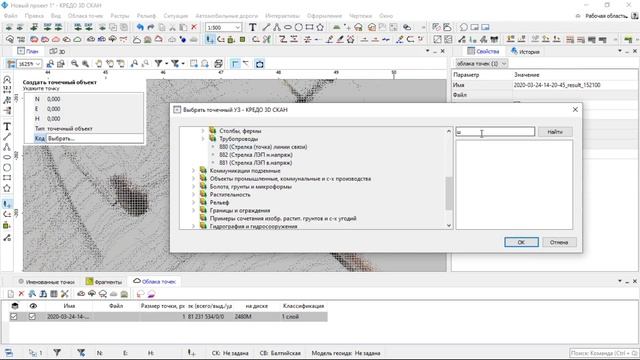The height and width of the screenshot is (360, 640).
Task: Click the speech bubble icon in top toolbar
Action: click(x=464, y=27)
